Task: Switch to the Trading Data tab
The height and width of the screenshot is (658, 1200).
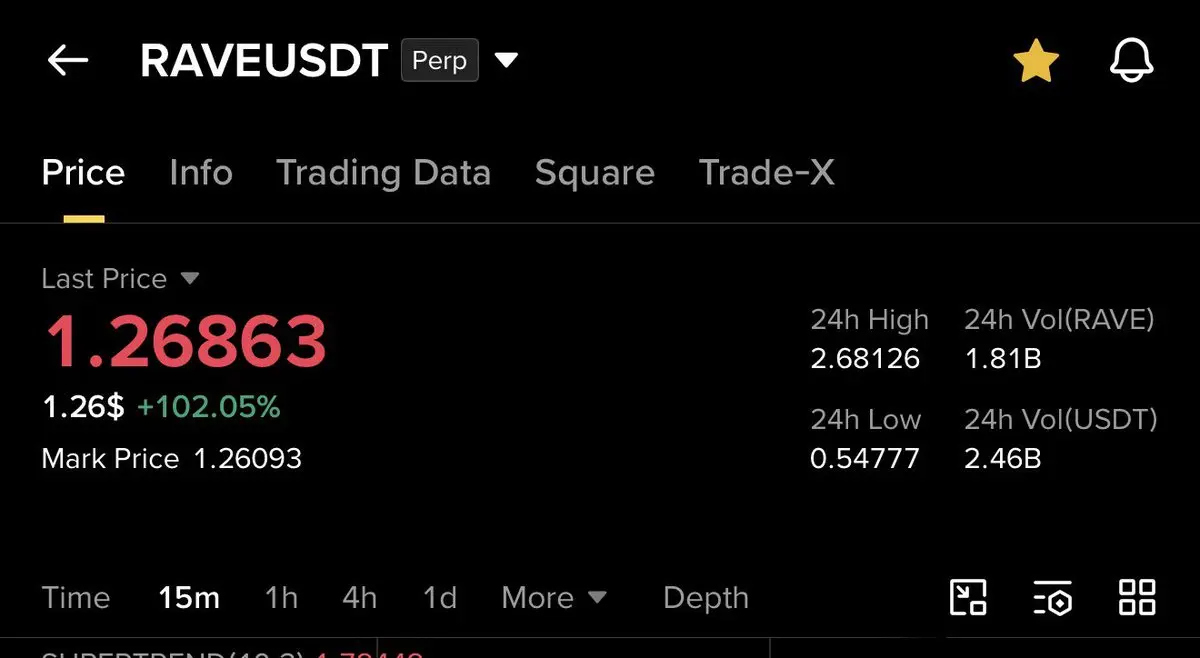Action: [x=384, y=173]
